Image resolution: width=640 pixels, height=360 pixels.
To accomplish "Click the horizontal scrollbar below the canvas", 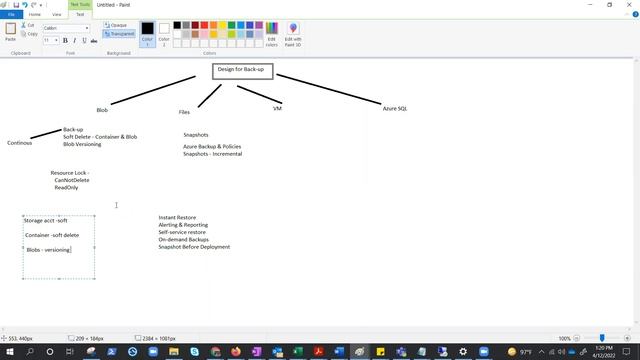I will (x=317, y=329).
